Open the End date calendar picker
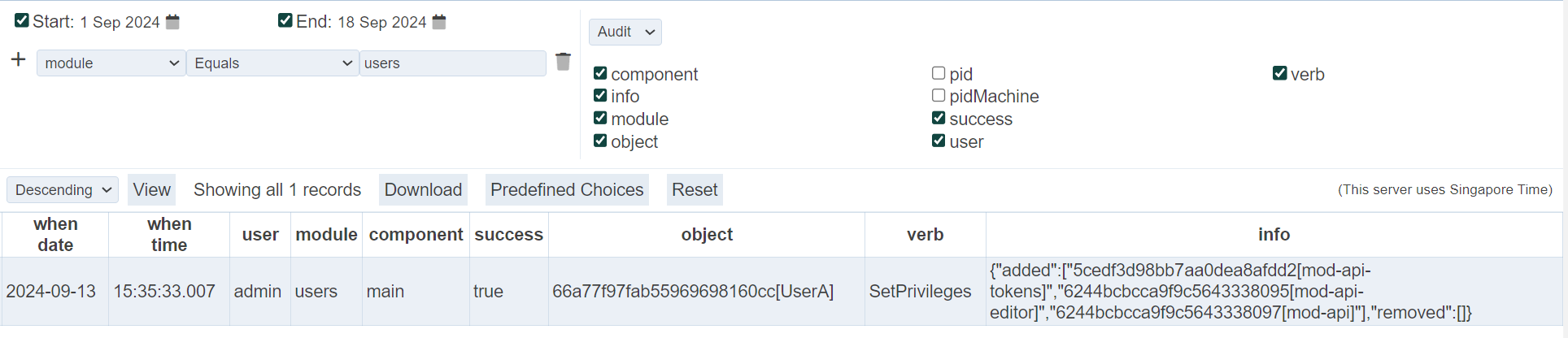The image size is (1568, 338). (x=439, y=22)
